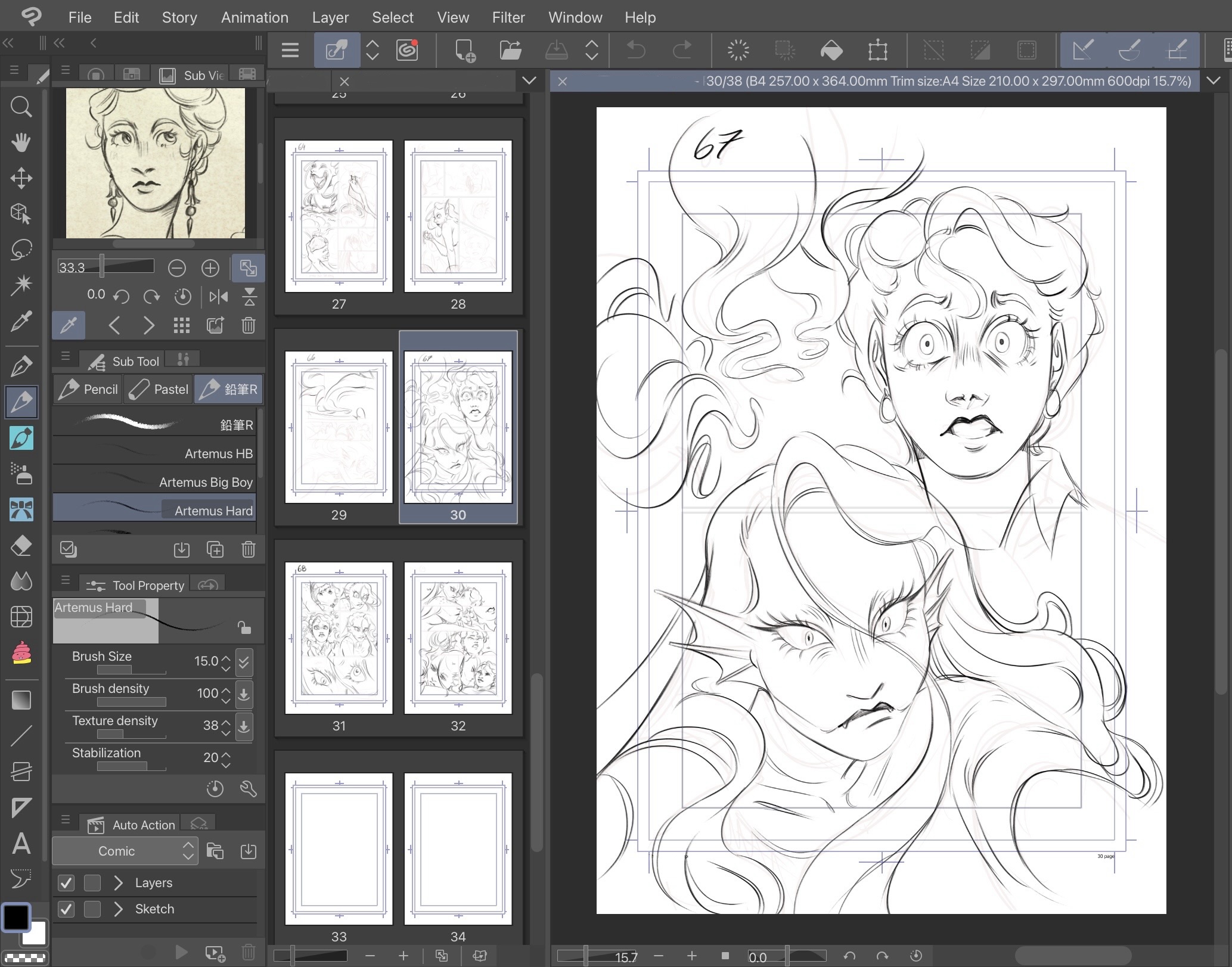Open the Animation menu
This screenshot has height=967, width=1232.
click(255, 17)
